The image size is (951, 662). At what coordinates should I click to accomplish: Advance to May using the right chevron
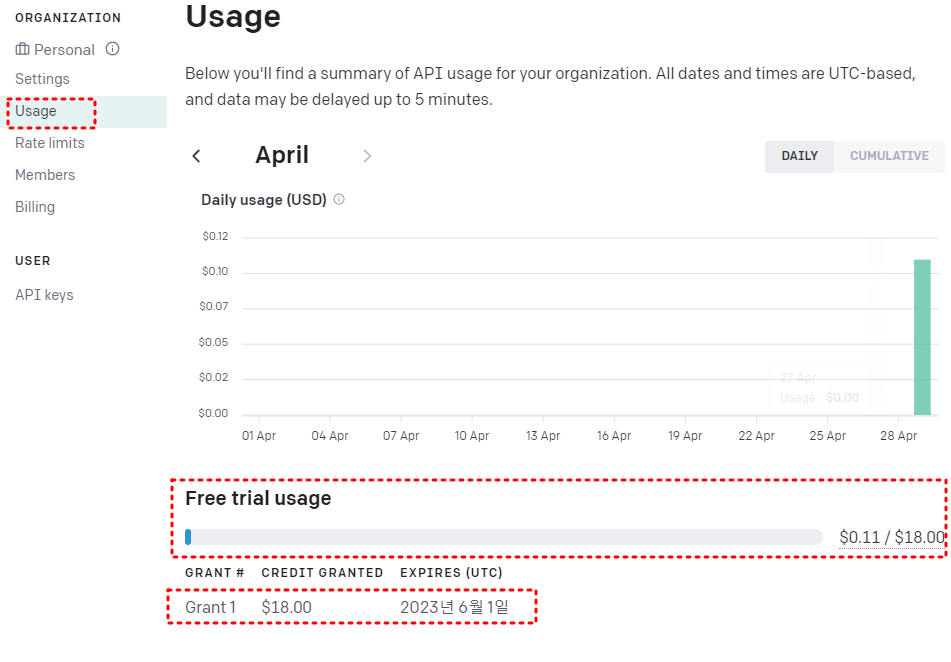pyautogui.click(x=367, y=156)
